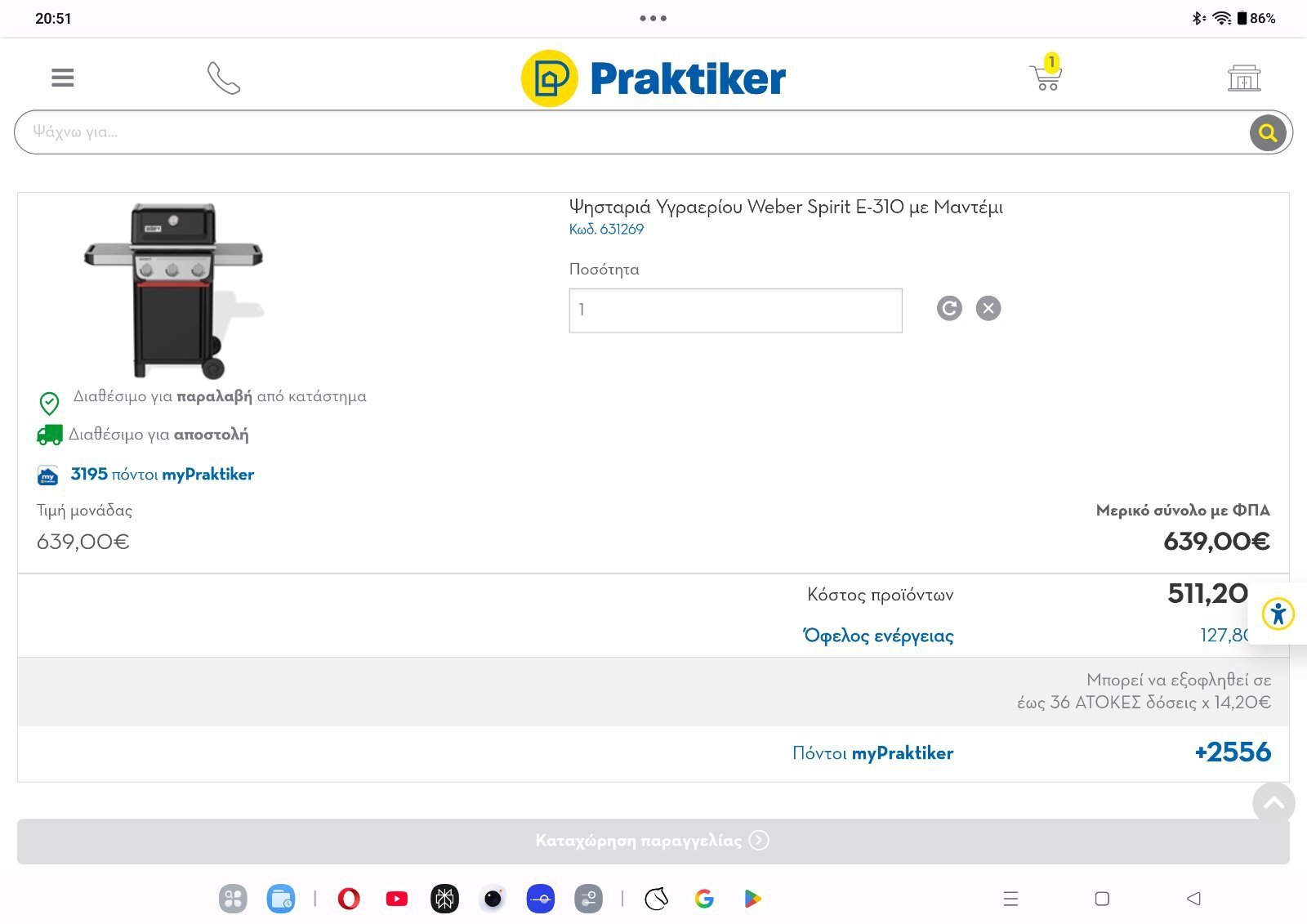Refresh the cart item quantity
The height and width of the screenshot is (924, 1307).
949,308
